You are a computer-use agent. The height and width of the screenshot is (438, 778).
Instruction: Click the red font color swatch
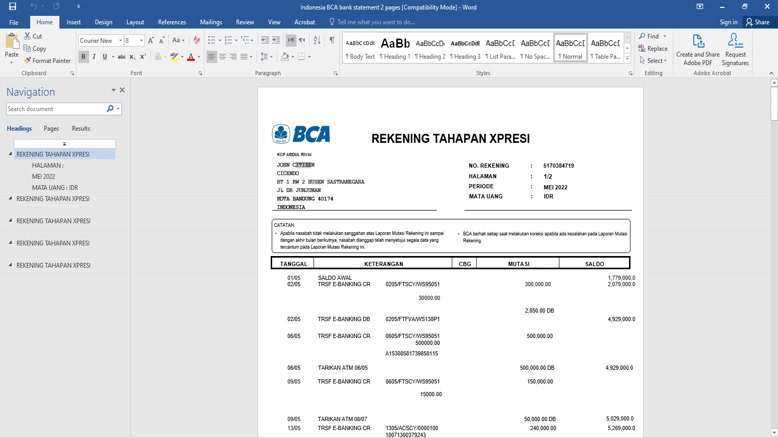[x=190, y=58]
